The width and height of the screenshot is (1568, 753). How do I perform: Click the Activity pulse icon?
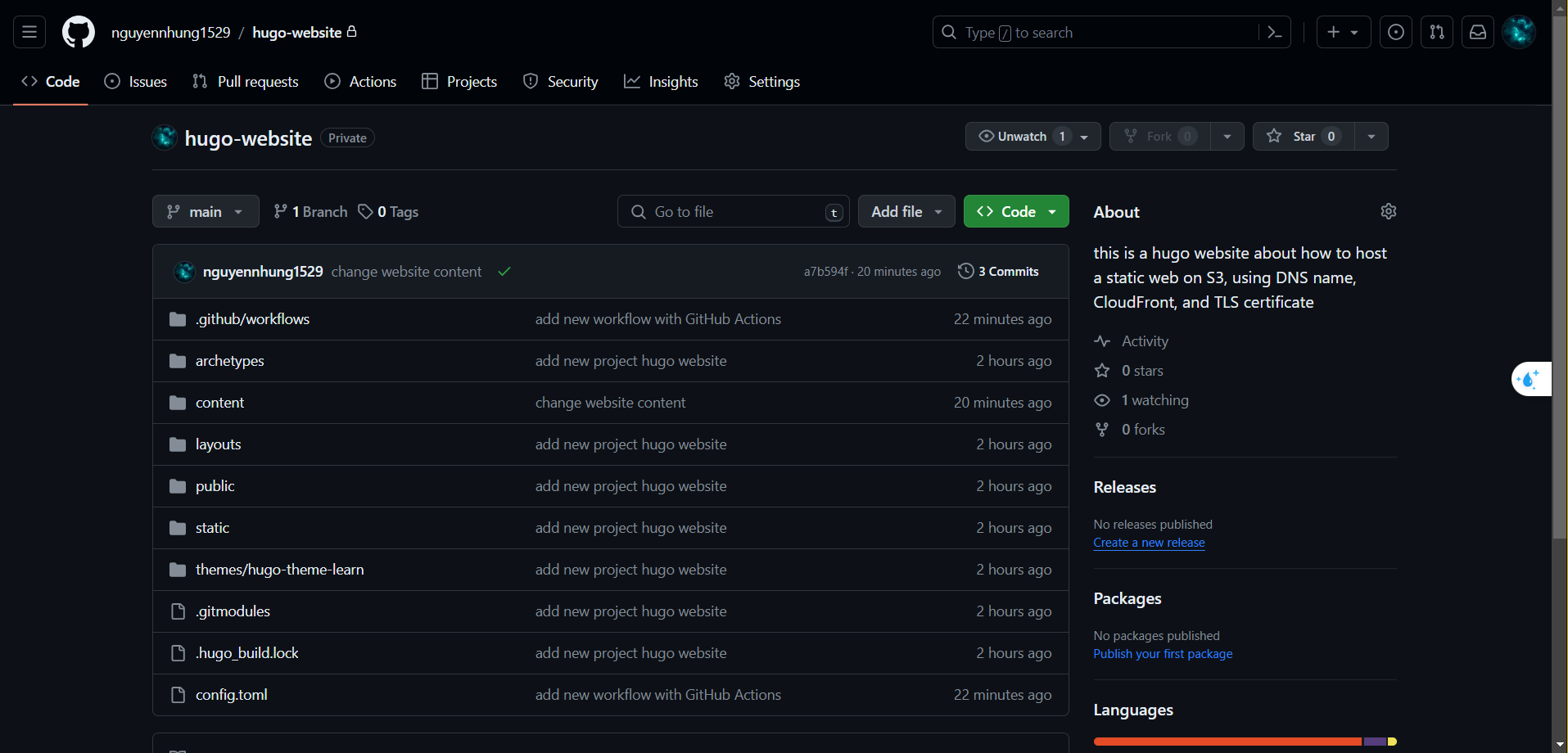coord(1102,341)
